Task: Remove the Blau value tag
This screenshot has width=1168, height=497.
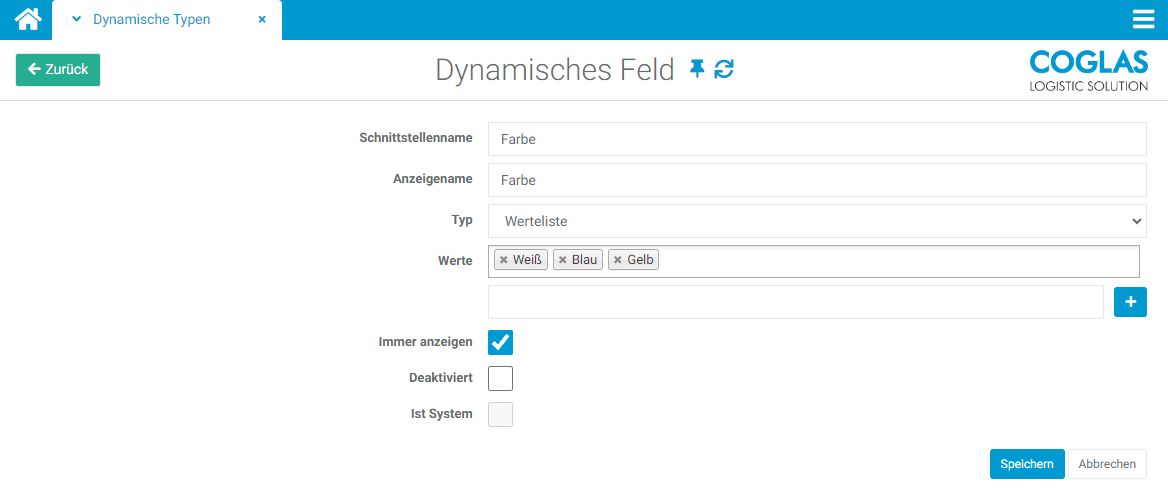Action: (x=563, y=260)
